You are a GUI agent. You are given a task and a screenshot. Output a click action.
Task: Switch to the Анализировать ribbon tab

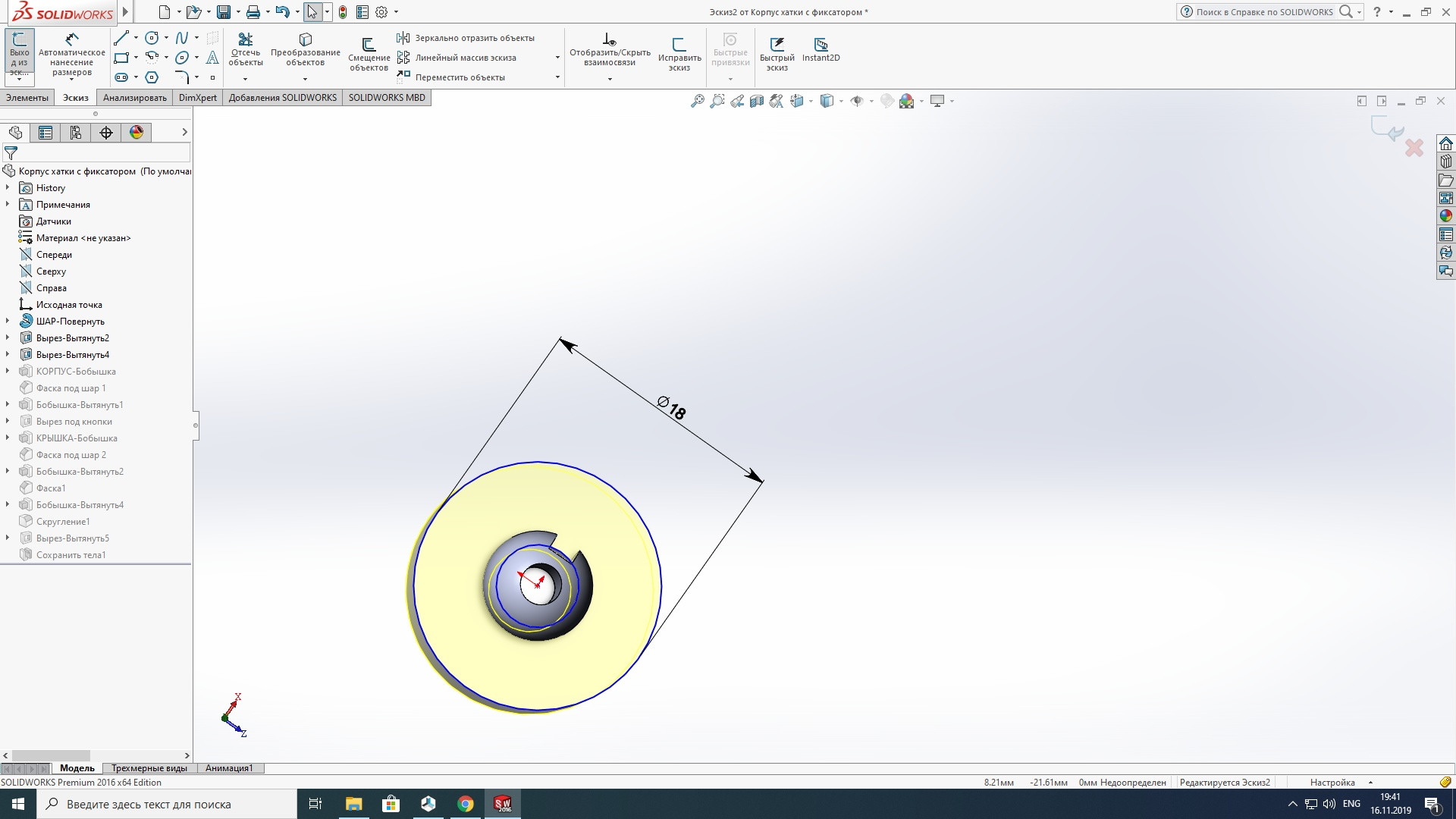[135, 98]
